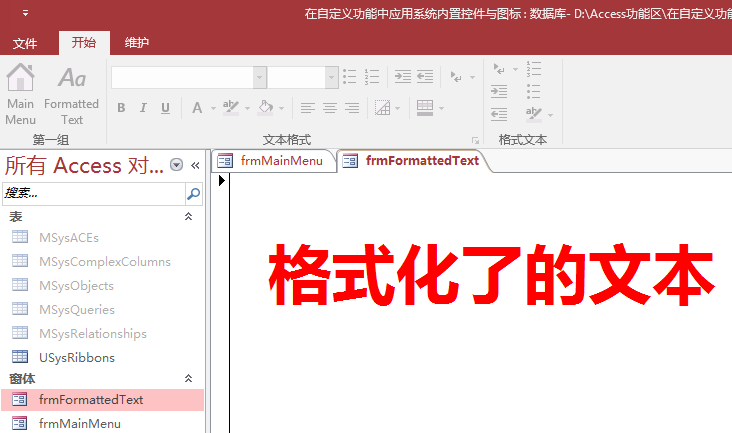The image size is (732, 433).
Task: Open gridlines dropdown arrow
Action: (x=398, y=108)
